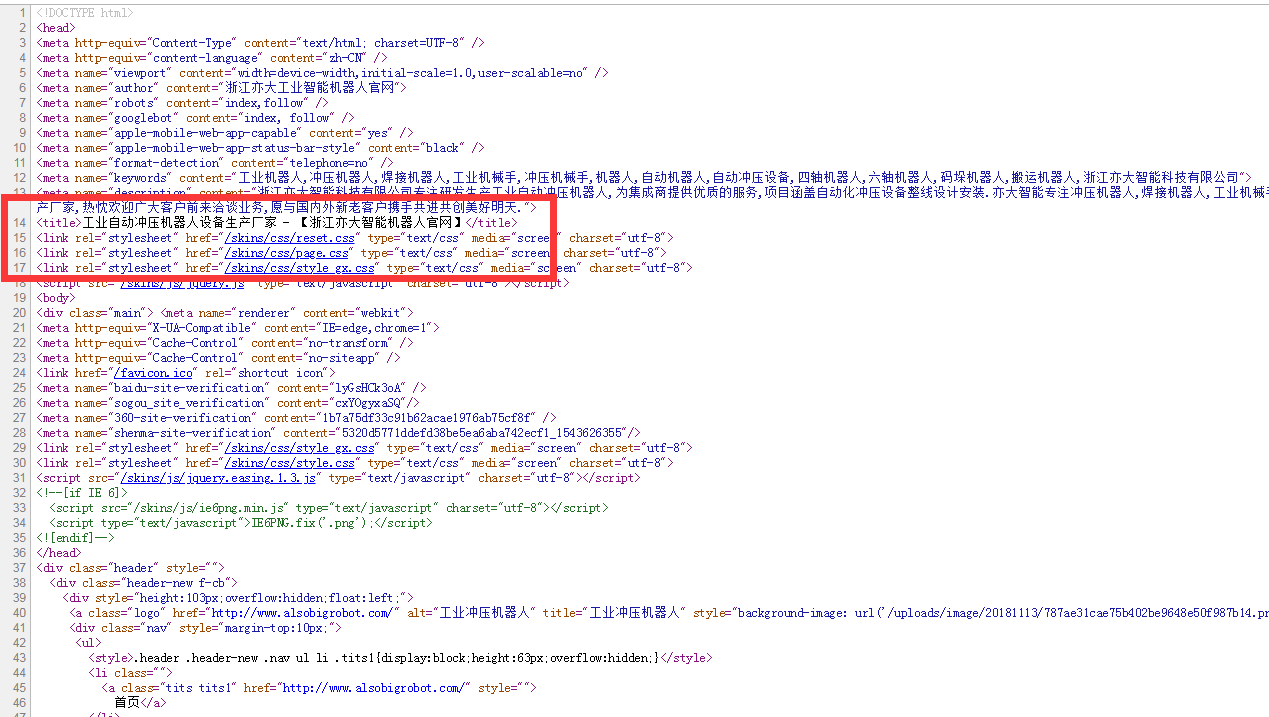Click the <body> tag on line 19
Screen dimensions: 1269x717
(x=55, y=298)
